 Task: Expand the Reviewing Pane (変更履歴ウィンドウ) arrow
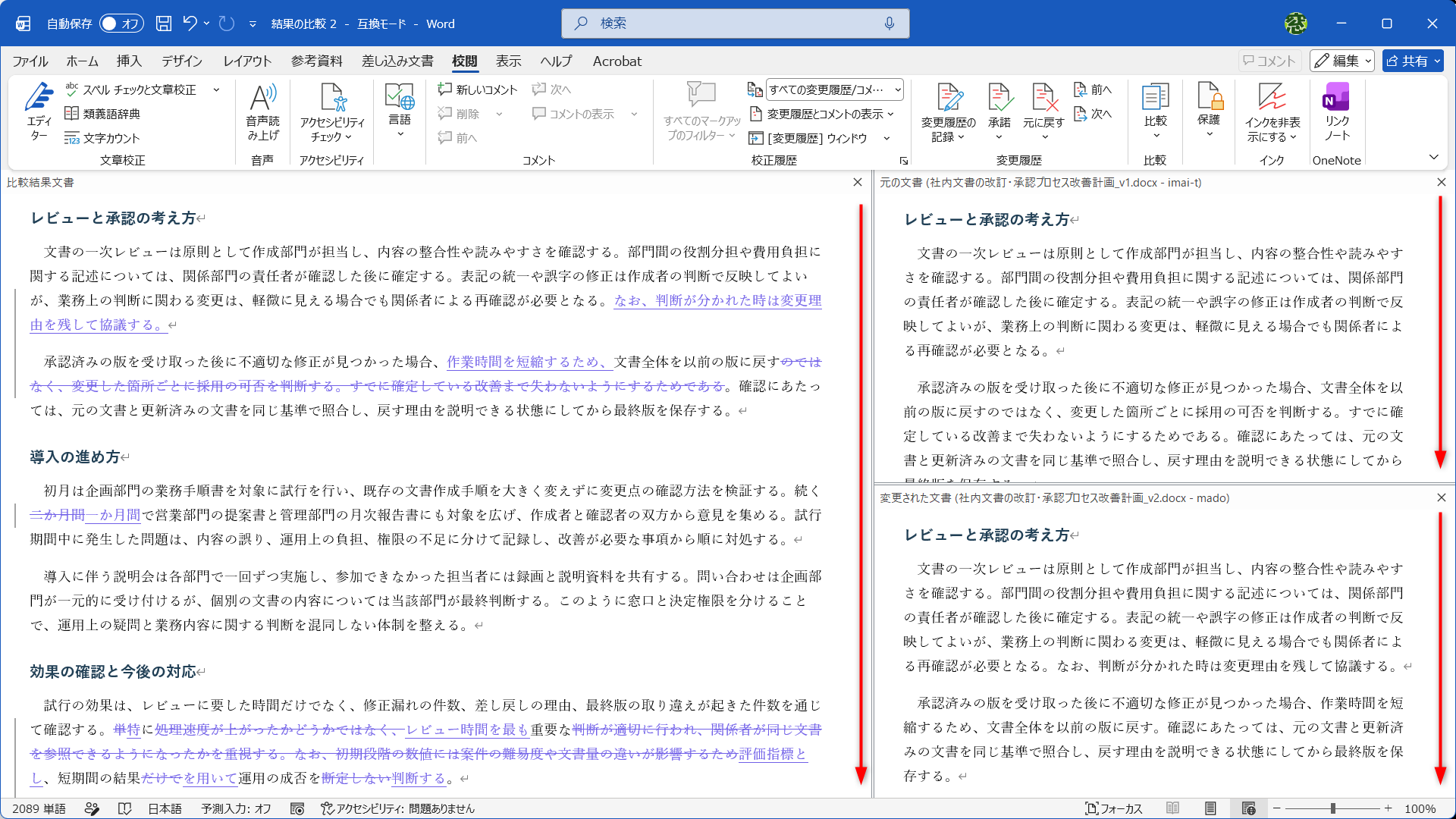pyautogui.click(x=886, y=138)
